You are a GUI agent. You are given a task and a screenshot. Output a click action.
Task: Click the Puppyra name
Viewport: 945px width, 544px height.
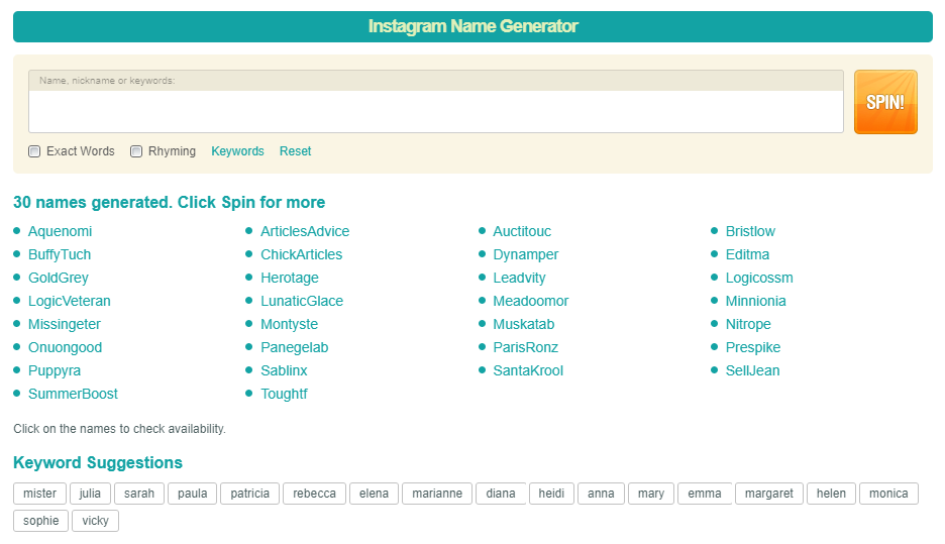(x=54, y=370)
